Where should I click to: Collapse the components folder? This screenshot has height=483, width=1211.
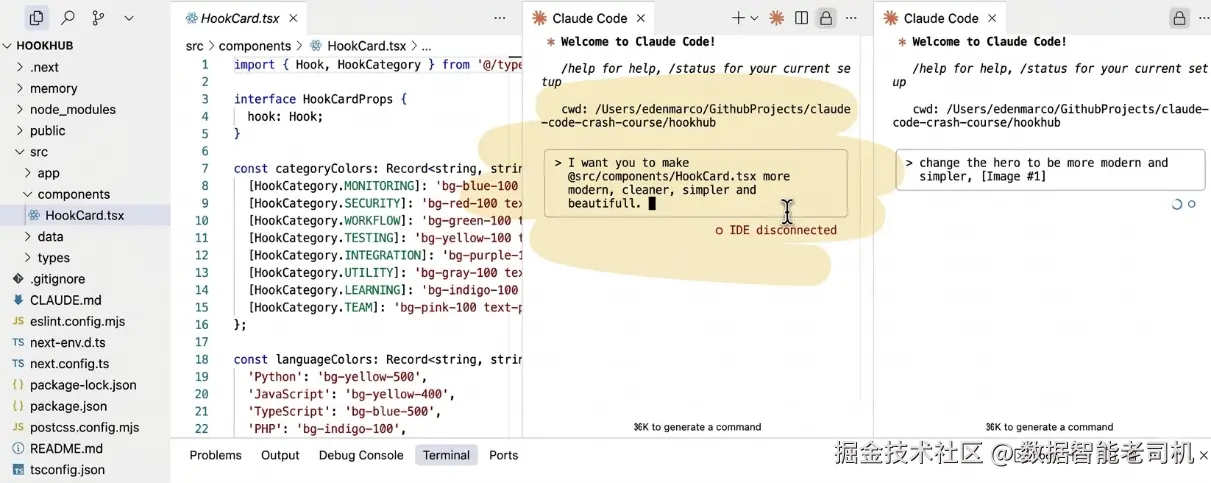[x=73, y=194]
